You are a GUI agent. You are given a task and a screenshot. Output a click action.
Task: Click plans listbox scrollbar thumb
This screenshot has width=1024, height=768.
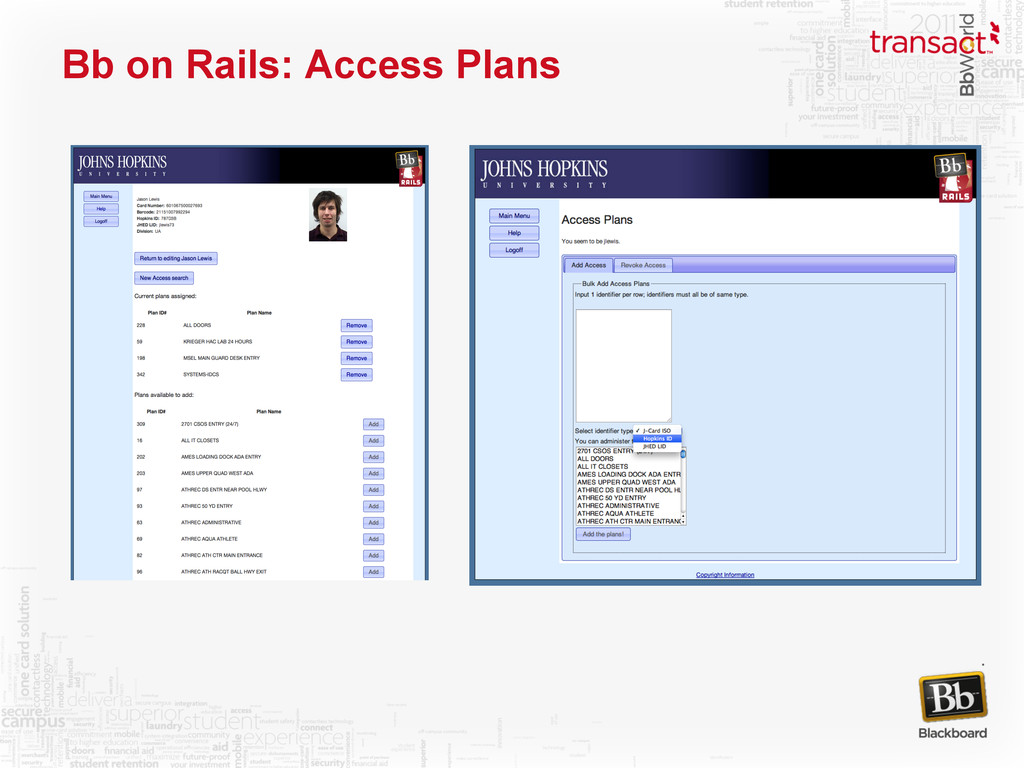point(683,453)
